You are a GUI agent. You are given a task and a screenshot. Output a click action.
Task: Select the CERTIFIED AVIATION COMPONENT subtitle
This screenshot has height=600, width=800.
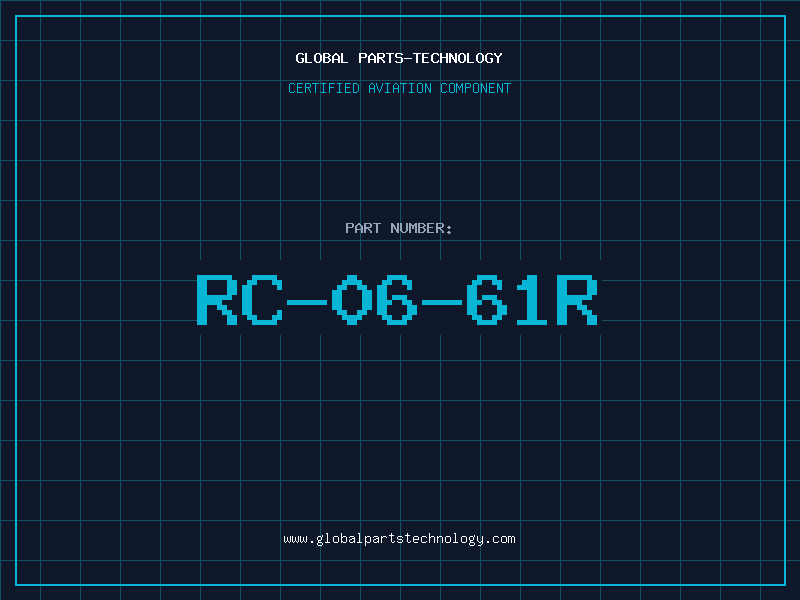[399, 88]
